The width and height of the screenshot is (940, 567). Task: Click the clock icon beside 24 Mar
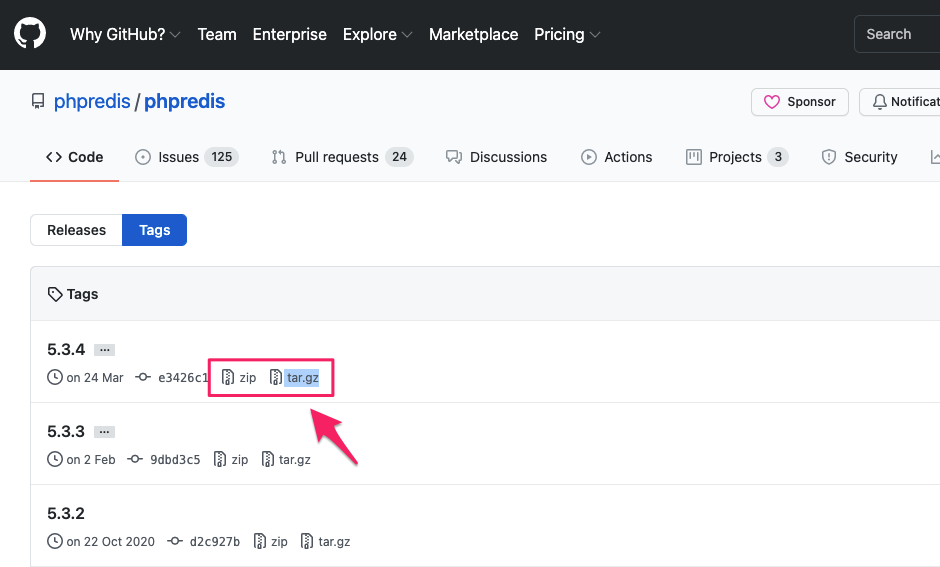[55, 377]
